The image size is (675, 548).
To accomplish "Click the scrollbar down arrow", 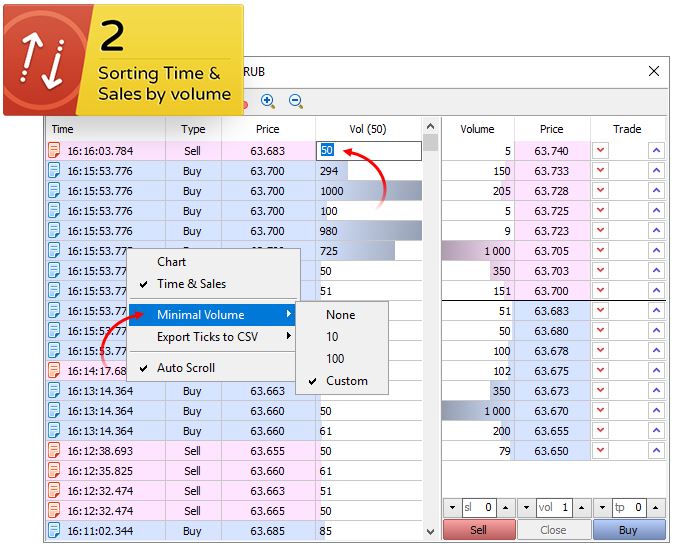I will [x=430, y=532].
